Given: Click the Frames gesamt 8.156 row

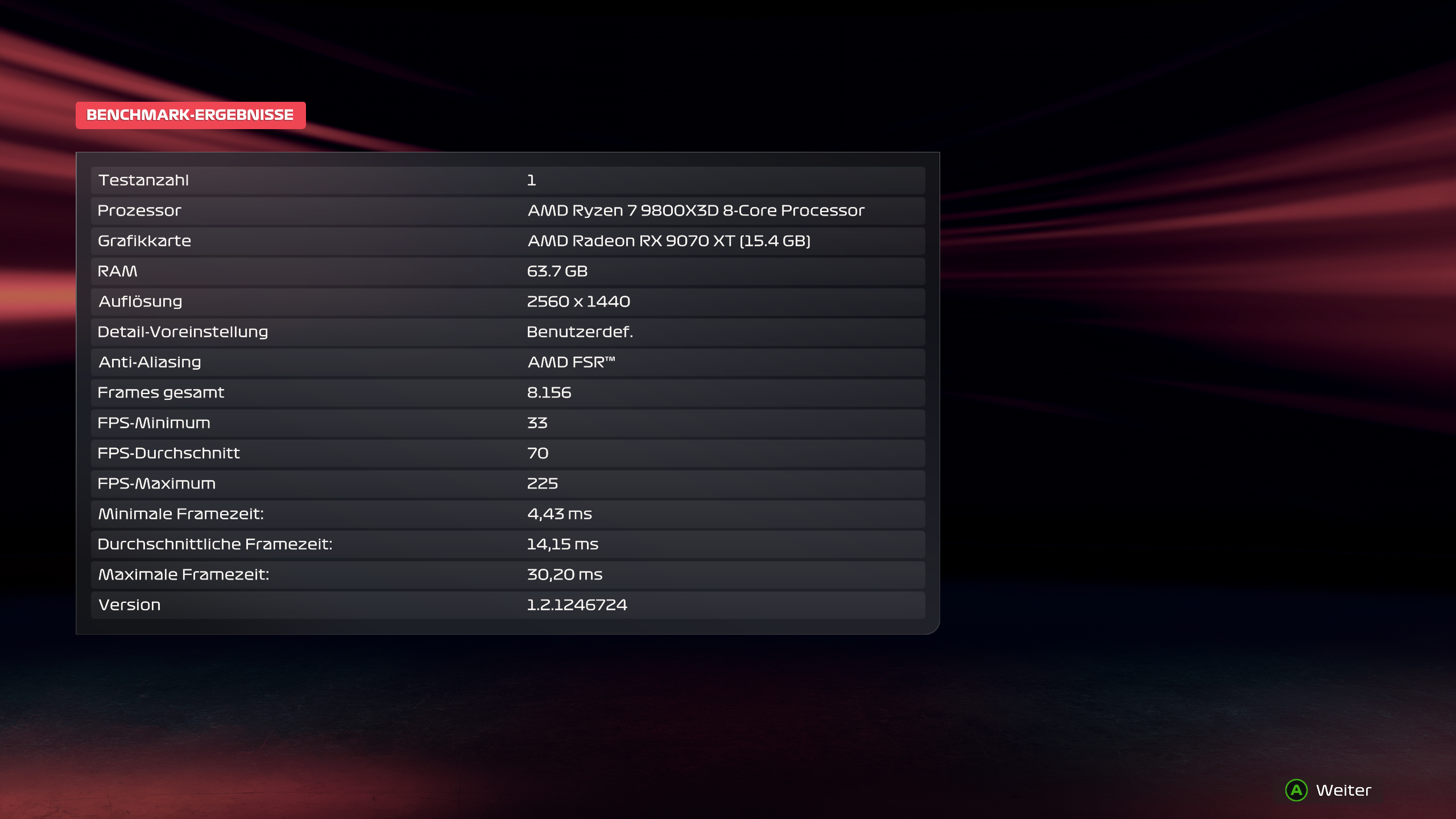Looking at the screenshot, I should pyautogui.click(x=507, y=392).
